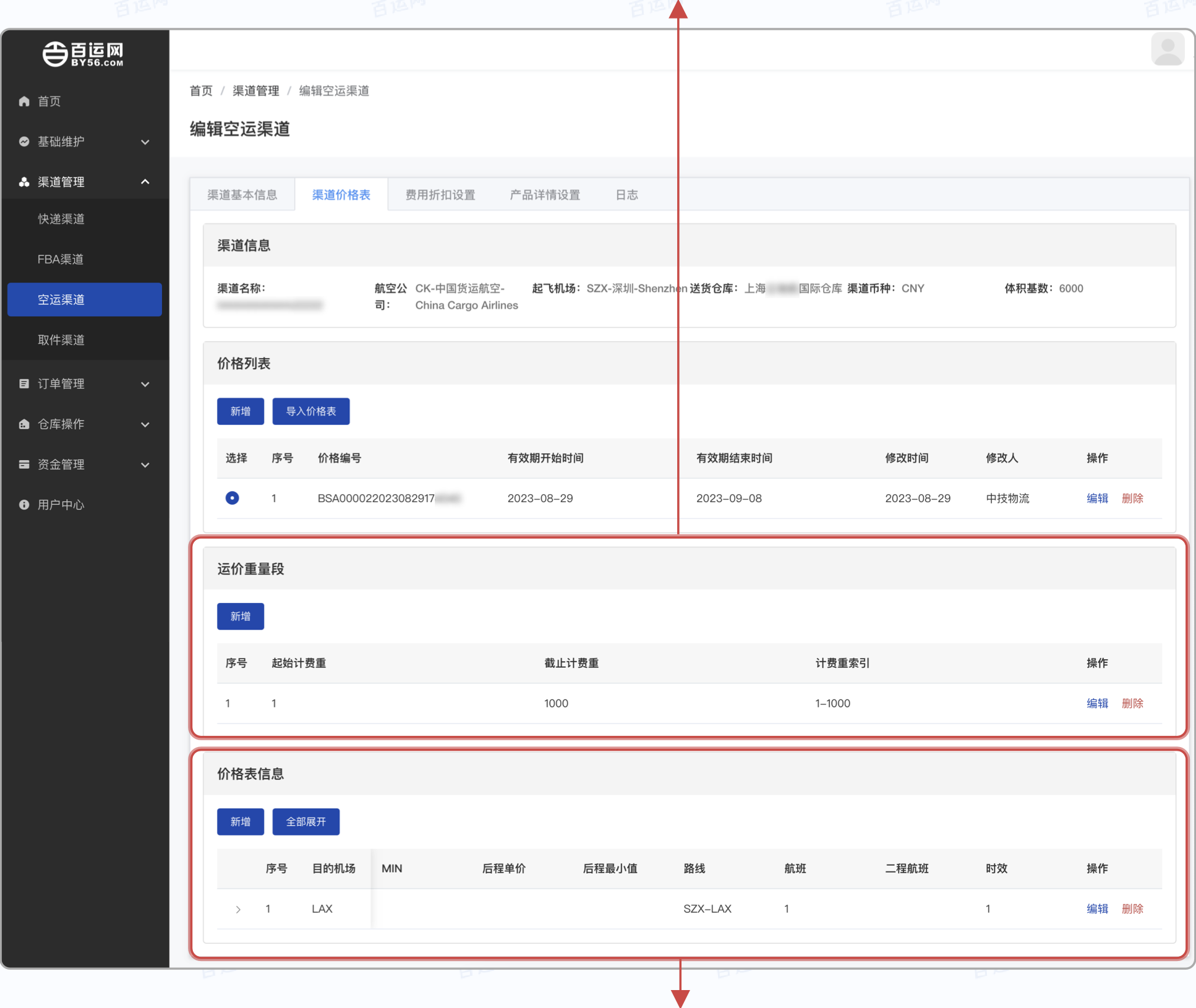
Task: Switch to the 费用折扣设置 tab
Action: [440, 195]
